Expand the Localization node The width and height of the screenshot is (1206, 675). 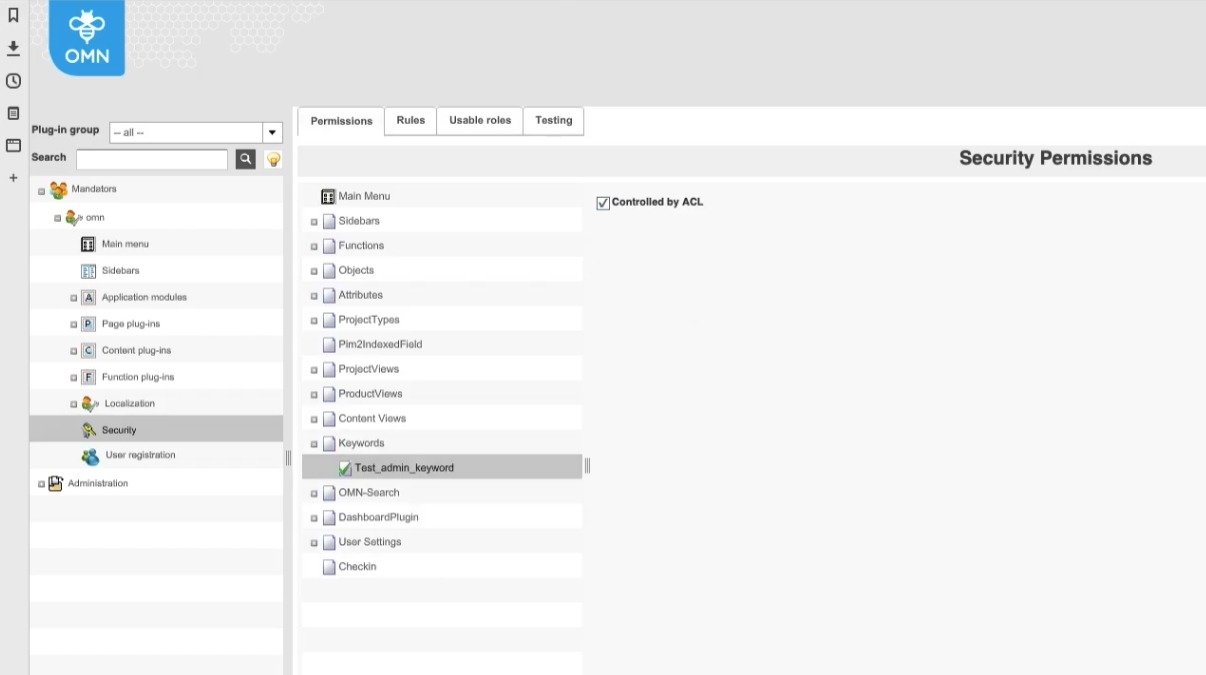tap(73, 404)
